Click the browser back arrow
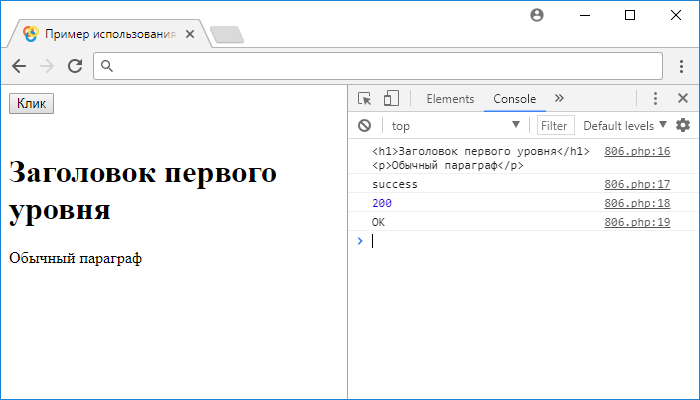Screen dimensions: 700x400 click(19, 66)
